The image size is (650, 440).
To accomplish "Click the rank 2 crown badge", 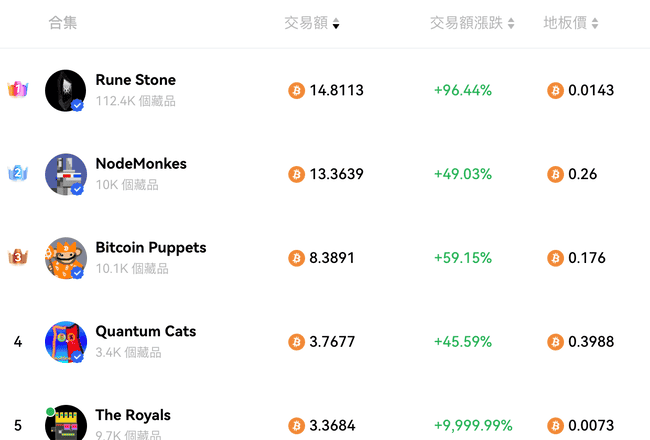I will coord(18,173).
